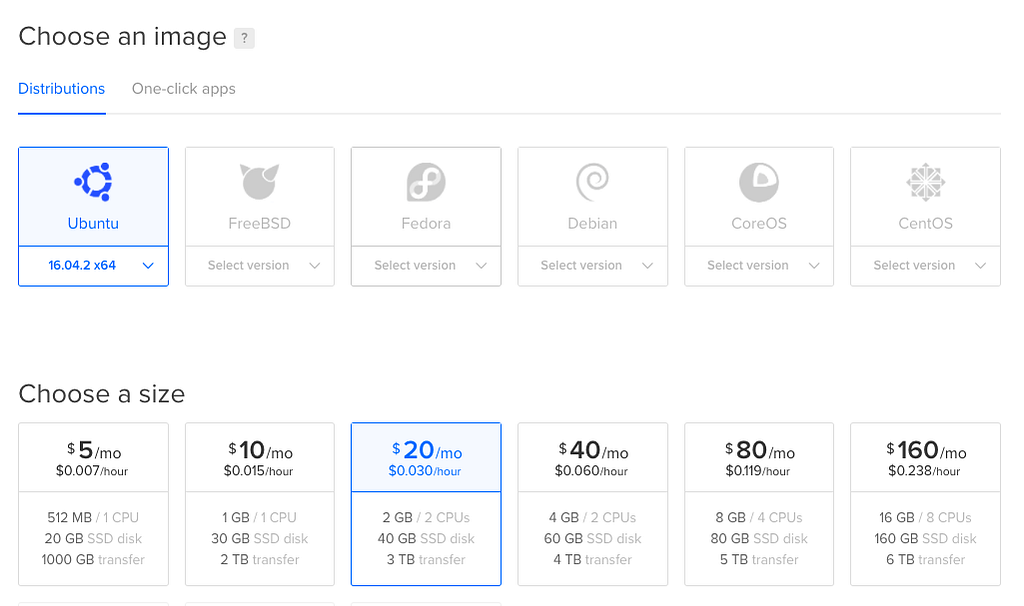Open the One-click apps tab
The width and height of the screenshot is (1024, 606).
coord(184,89)
